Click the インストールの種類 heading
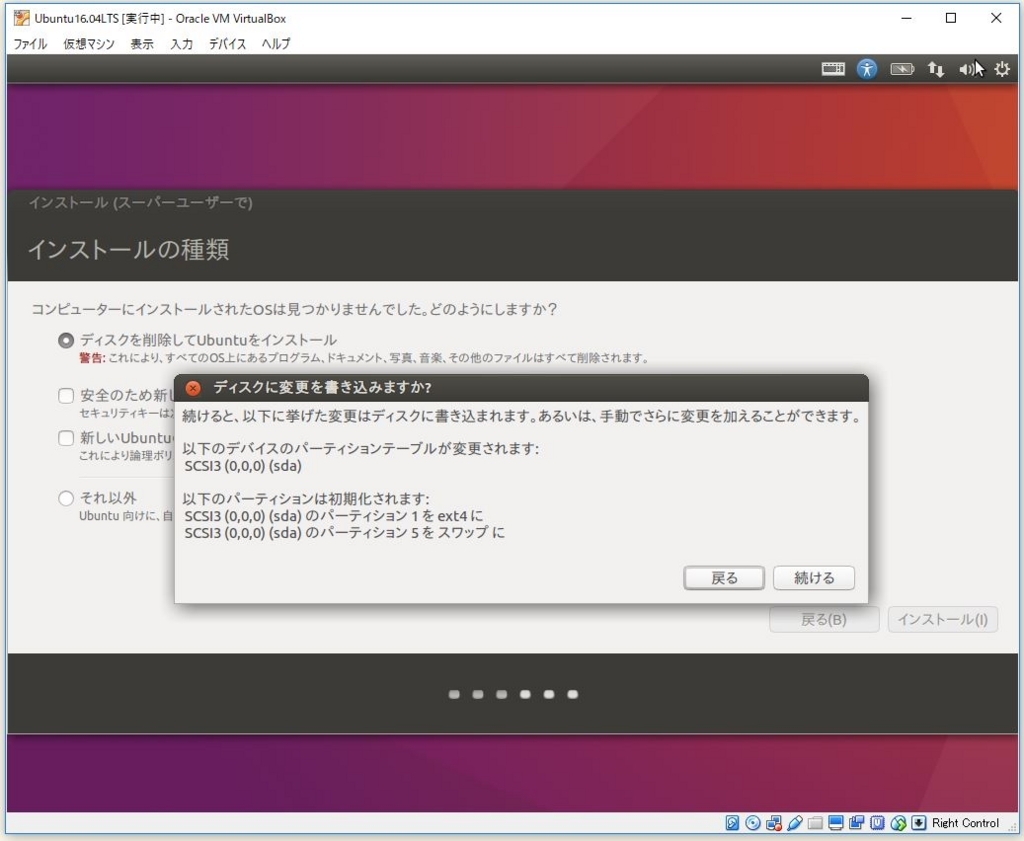Viewport: 1024px width, 841px height. tap(129, 249)
